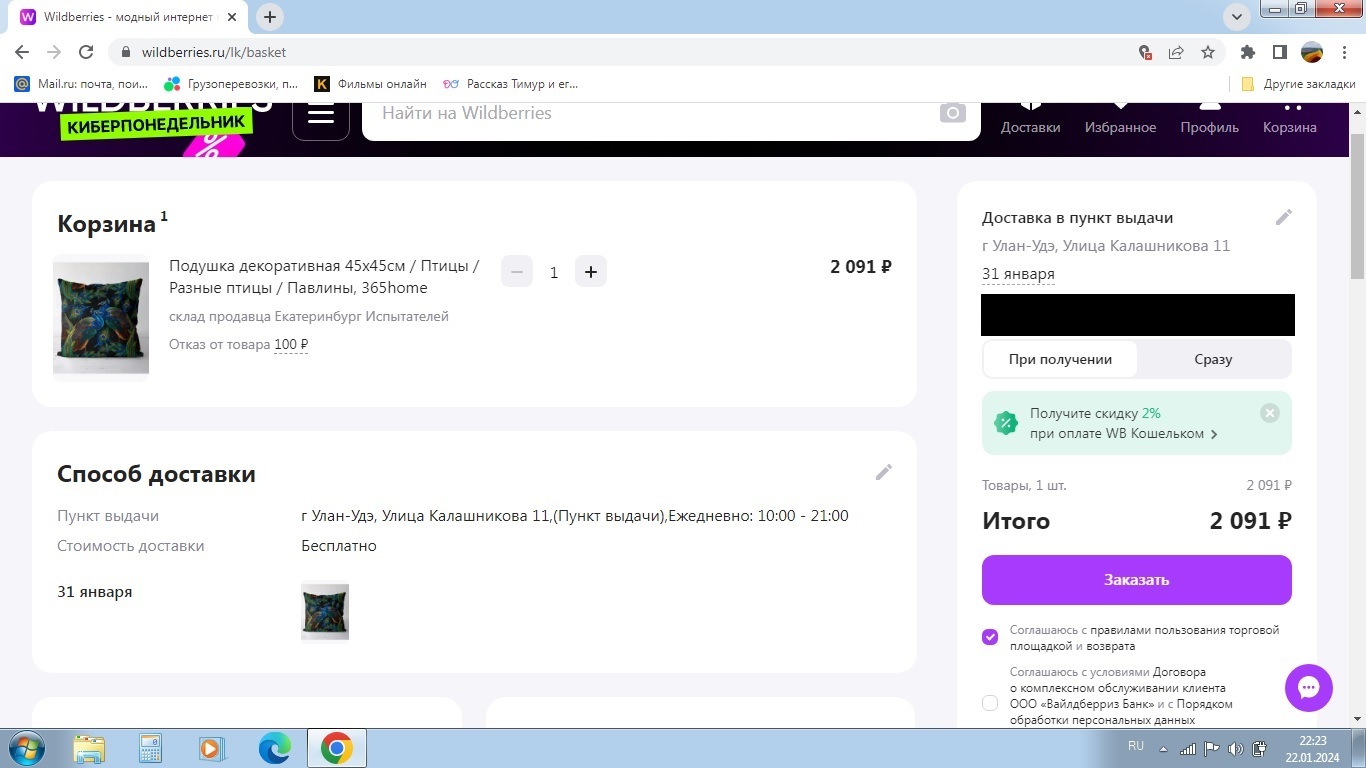Viewport: 1366px width, 768px height.
Task: Search by photo using the camera icon
Action: pos(953,113)
